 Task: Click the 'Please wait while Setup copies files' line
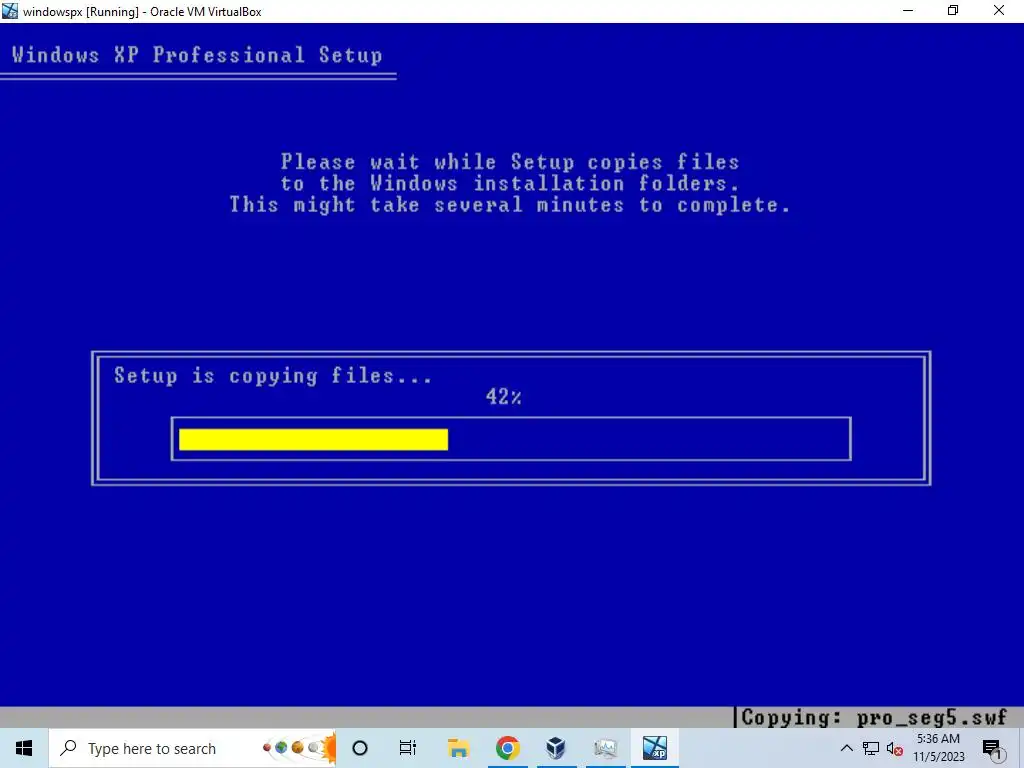click(x=510, y=162)
